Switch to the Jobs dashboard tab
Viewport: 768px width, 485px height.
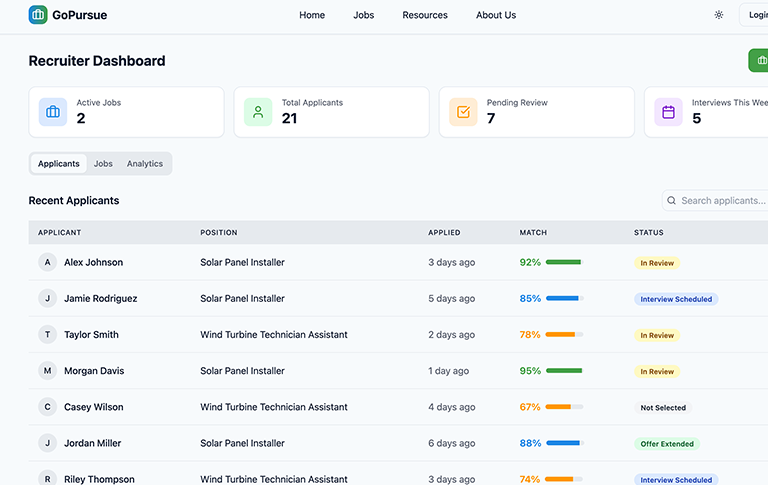(x=103, y=164)
